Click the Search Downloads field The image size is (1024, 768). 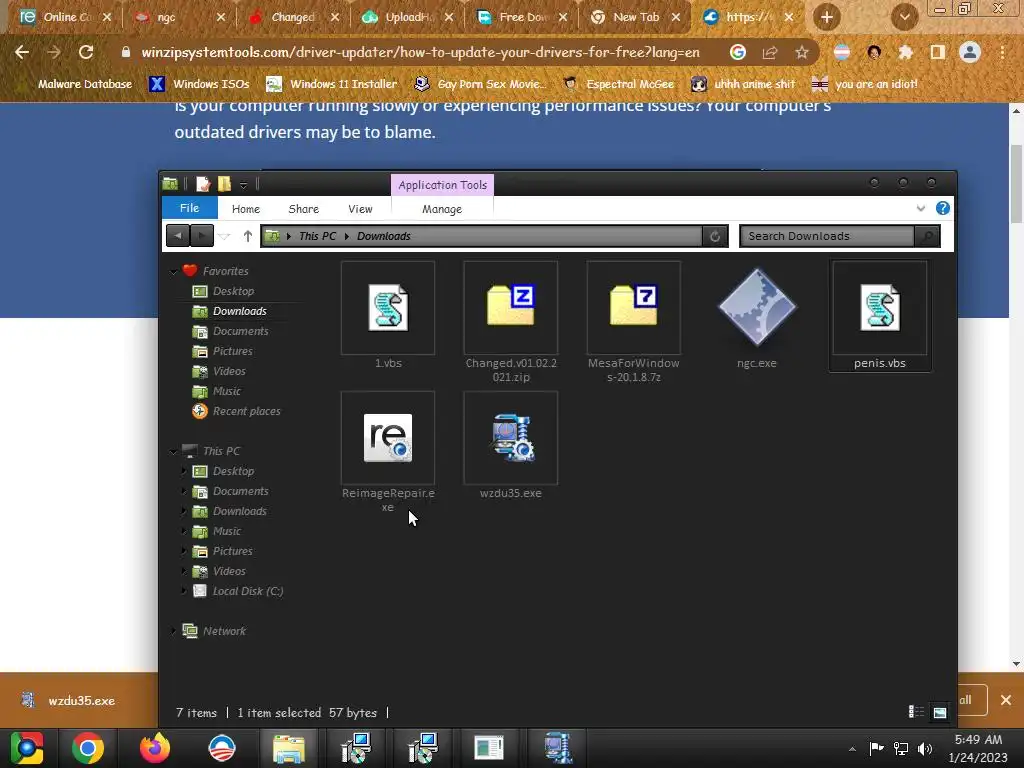(x=827, y=236)
